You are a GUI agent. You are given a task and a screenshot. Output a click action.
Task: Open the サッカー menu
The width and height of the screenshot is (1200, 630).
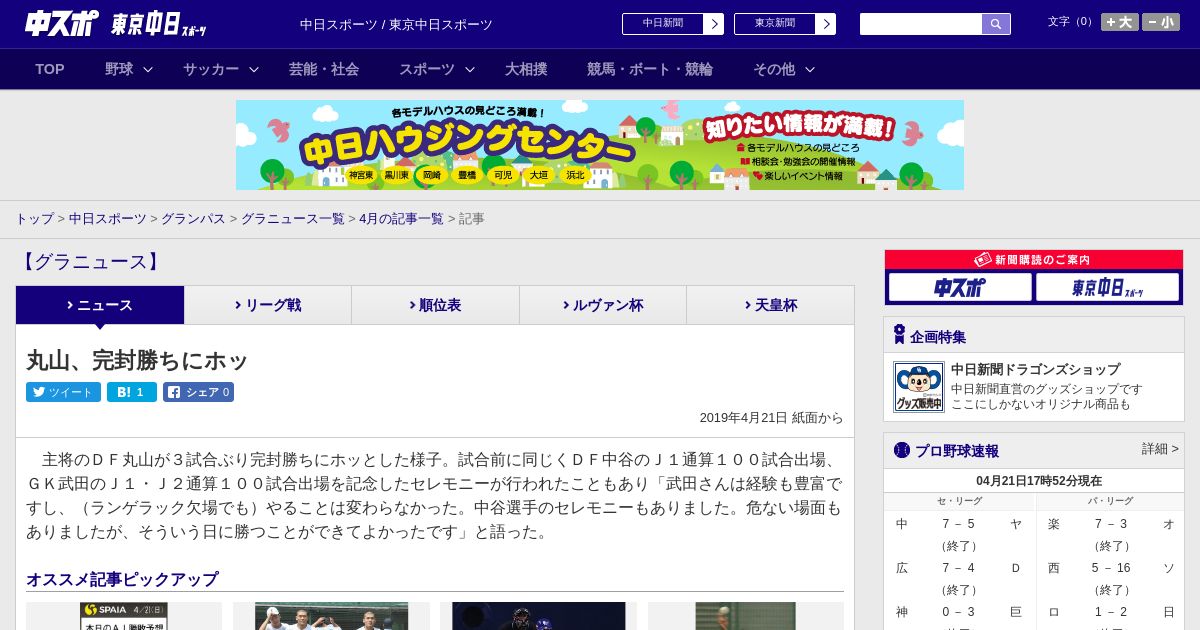211,69
